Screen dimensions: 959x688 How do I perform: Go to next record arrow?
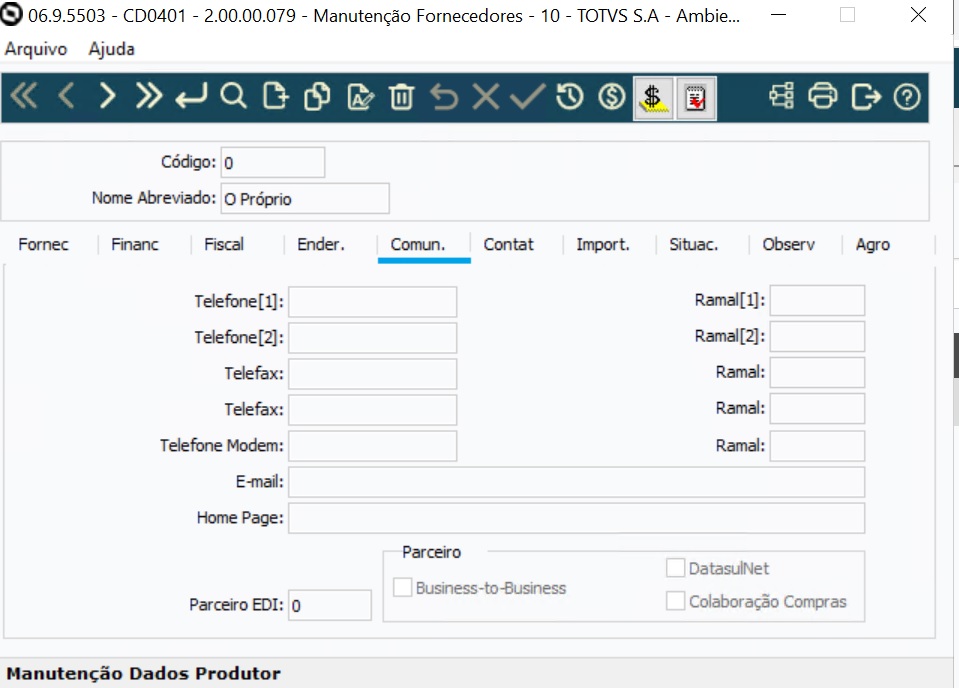(107, 96)
